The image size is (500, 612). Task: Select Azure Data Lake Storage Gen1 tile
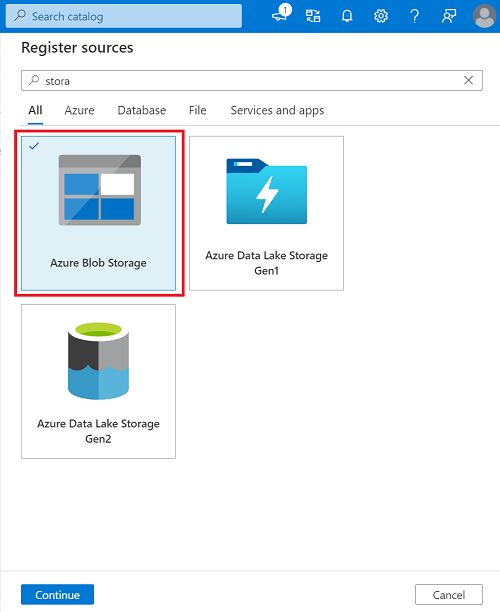pos(267,213)
